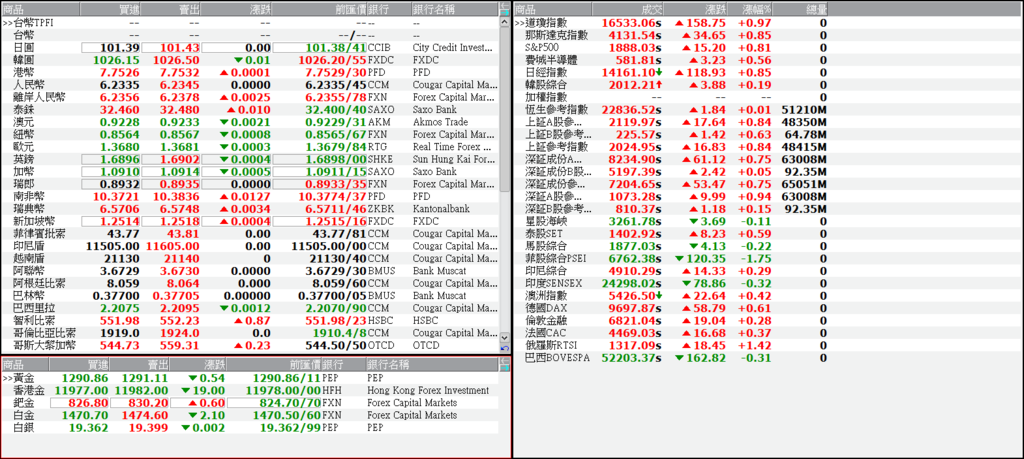Select the 印度SENSEX index row

pyautogui.click(x=671, y=283)
